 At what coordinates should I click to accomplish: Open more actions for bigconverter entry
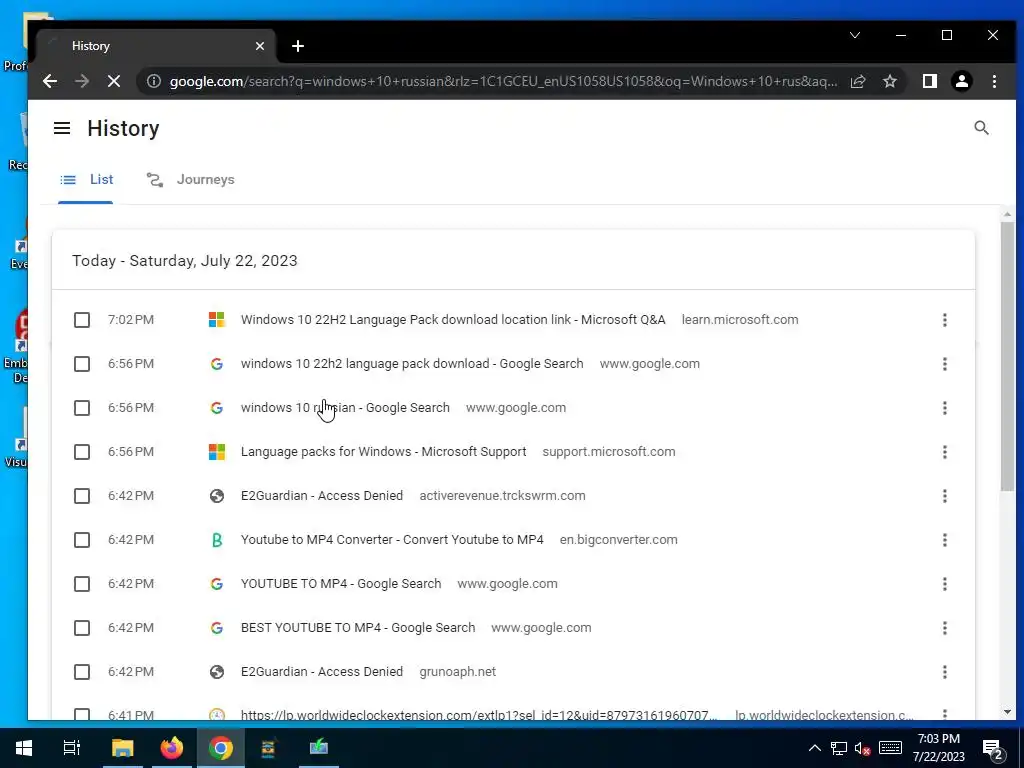point(944,540)
